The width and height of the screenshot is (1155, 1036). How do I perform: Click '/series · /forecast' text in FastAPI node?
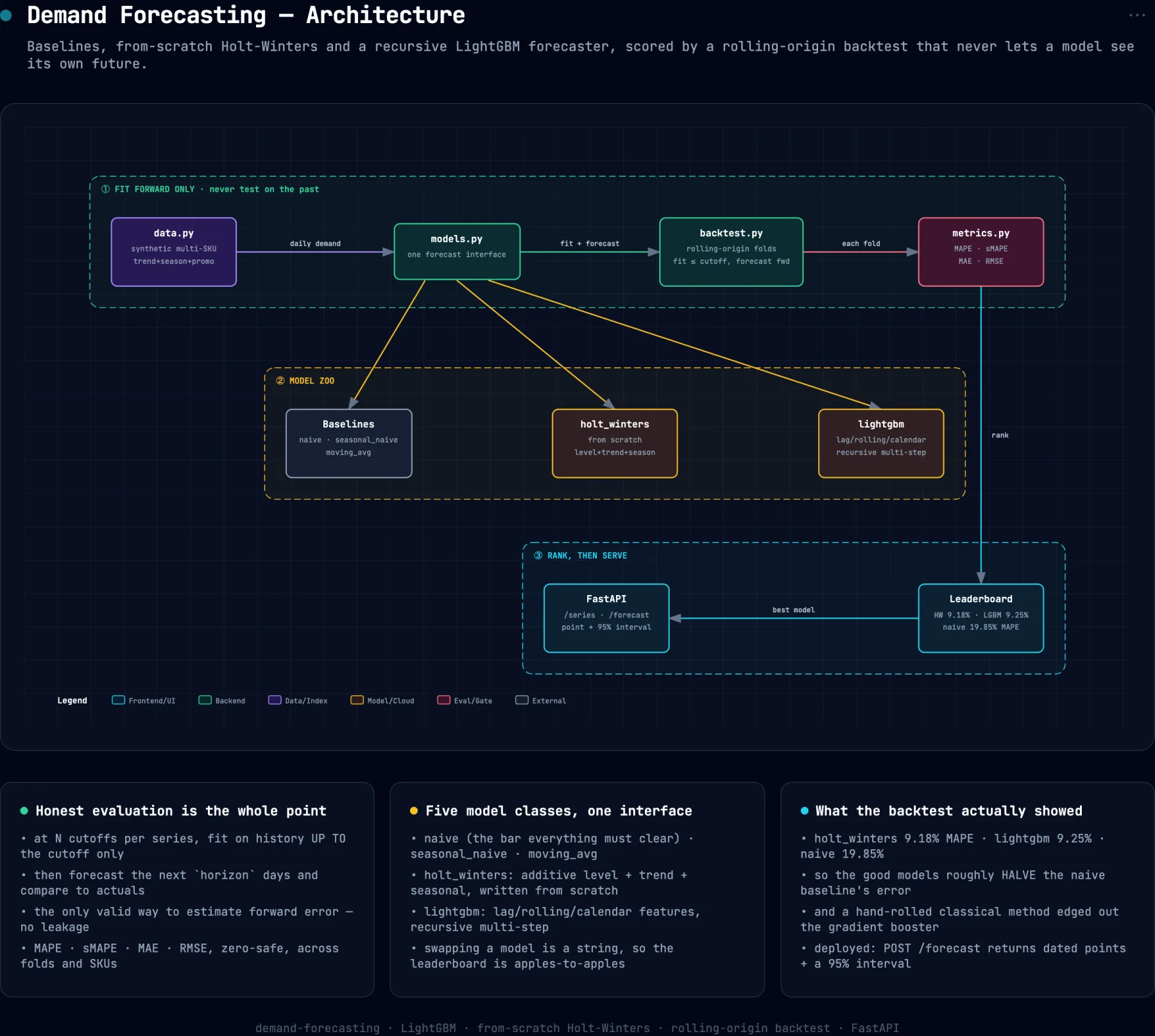[606, 615]
